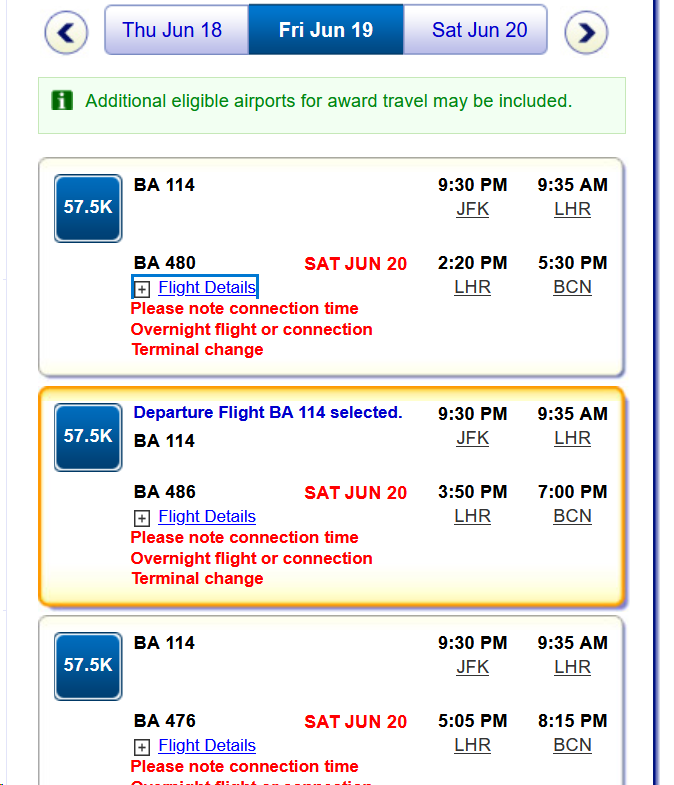Select the 57.5K award for BA 476 itinerary
Screen dimensions: 674x785
[x=88, y=666]
